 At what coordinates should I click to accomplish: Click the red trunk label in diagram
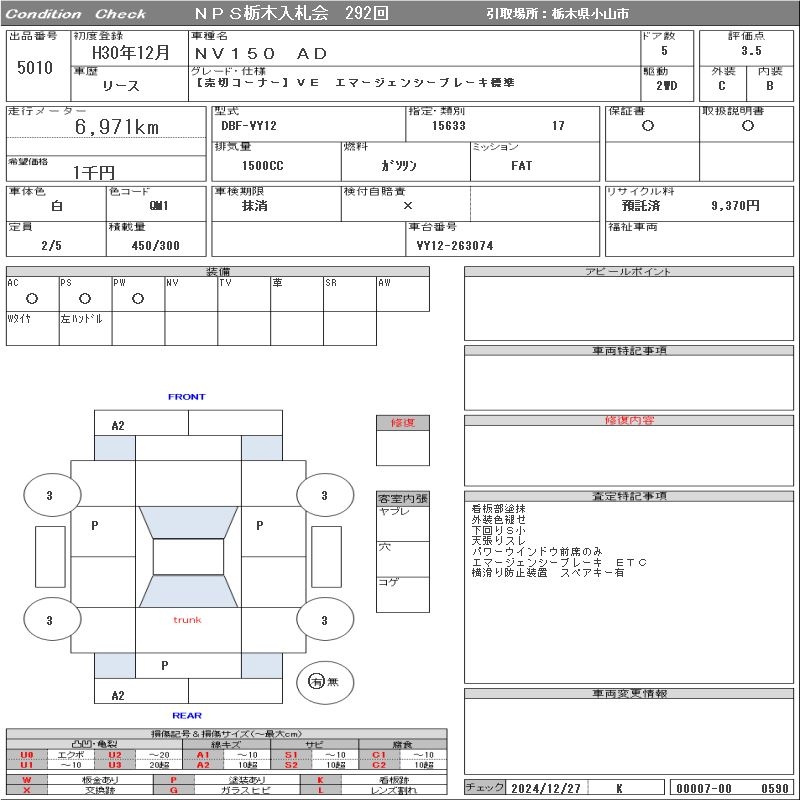pyautogui.click(x=187, y=620)
